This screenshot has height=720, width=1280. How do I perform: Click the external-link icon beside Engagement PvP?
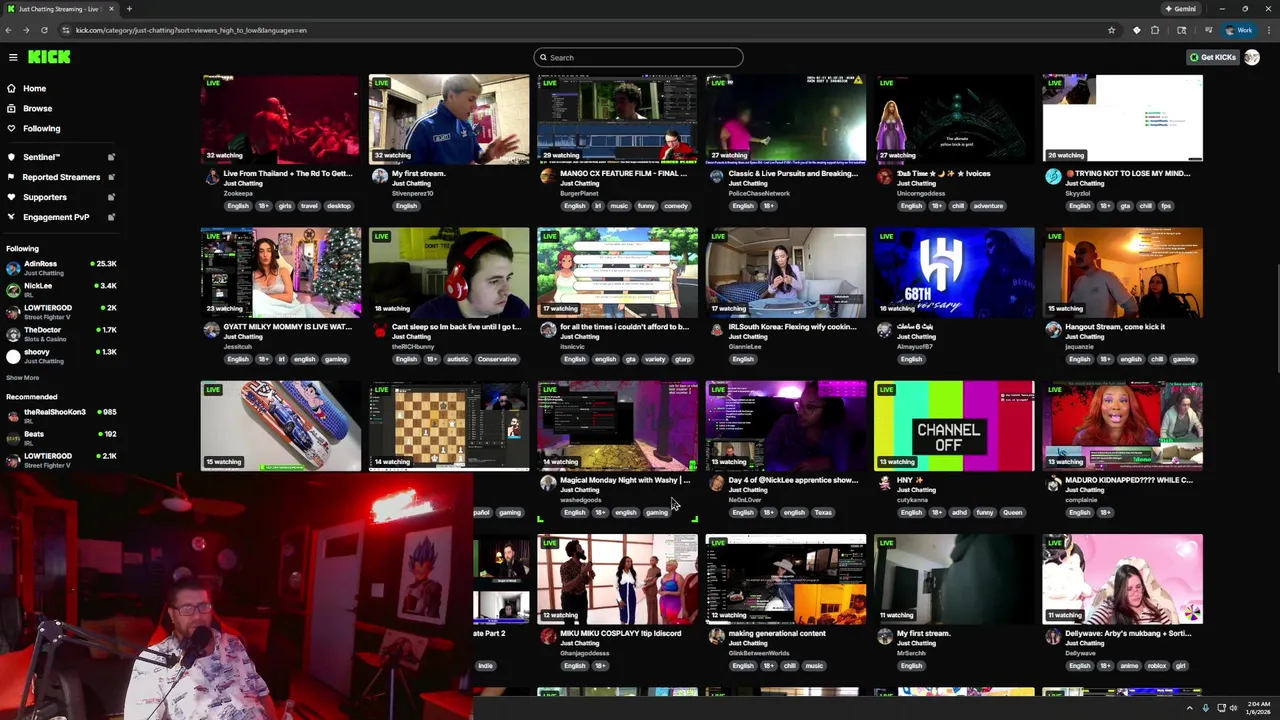[x=111, y=217]
